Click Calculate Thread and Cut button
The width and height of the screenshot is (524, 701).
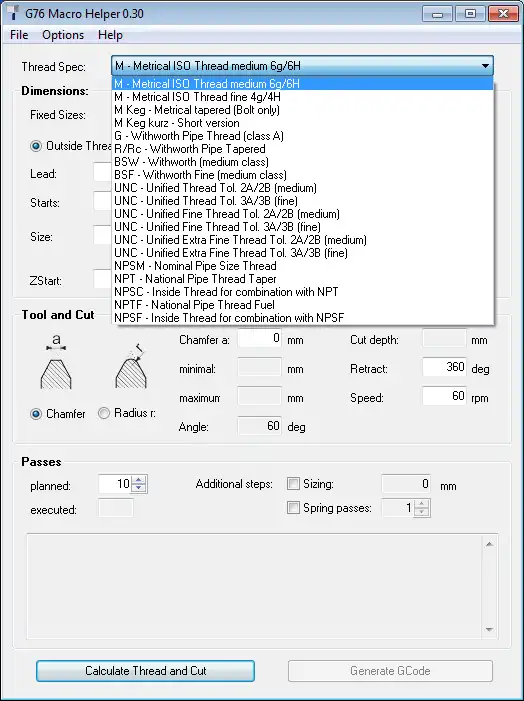145,671
